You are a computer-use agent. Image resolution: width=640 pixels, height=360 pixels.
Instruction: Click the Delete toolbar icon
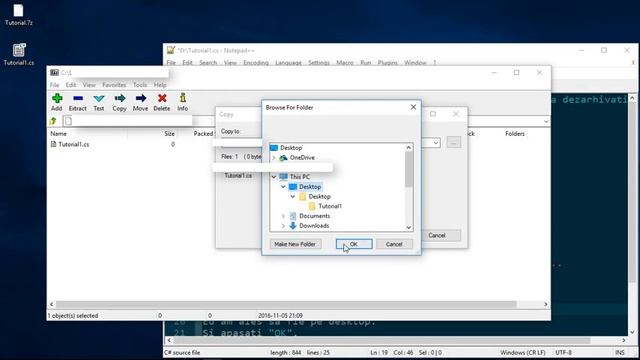tap(162, 102)
